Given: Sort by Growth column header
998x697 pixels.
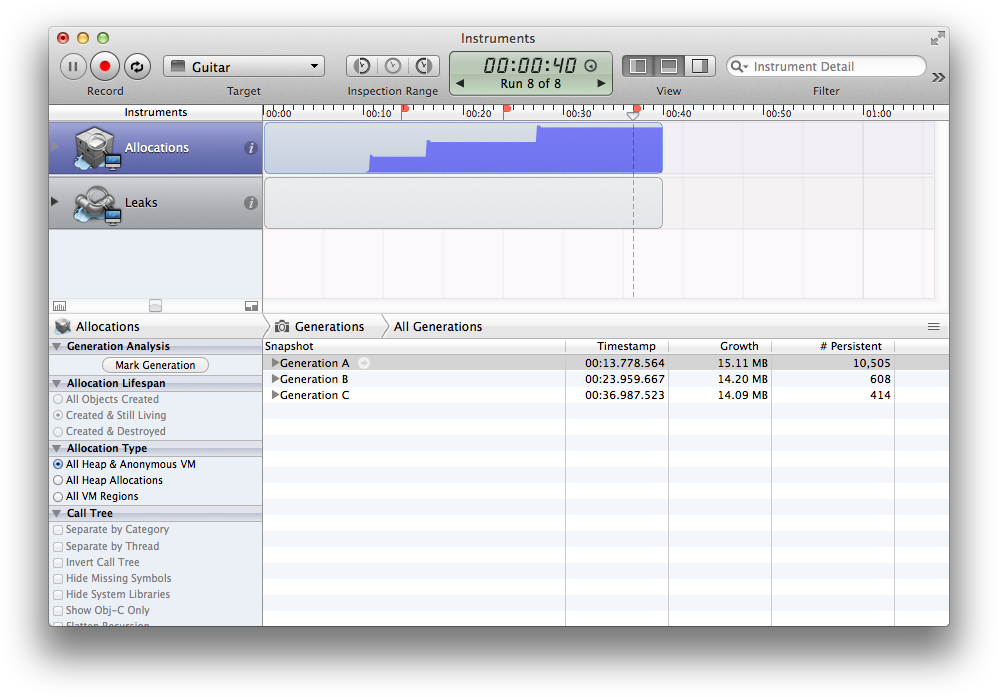Looking at the screenshot, I should [720, 346].
